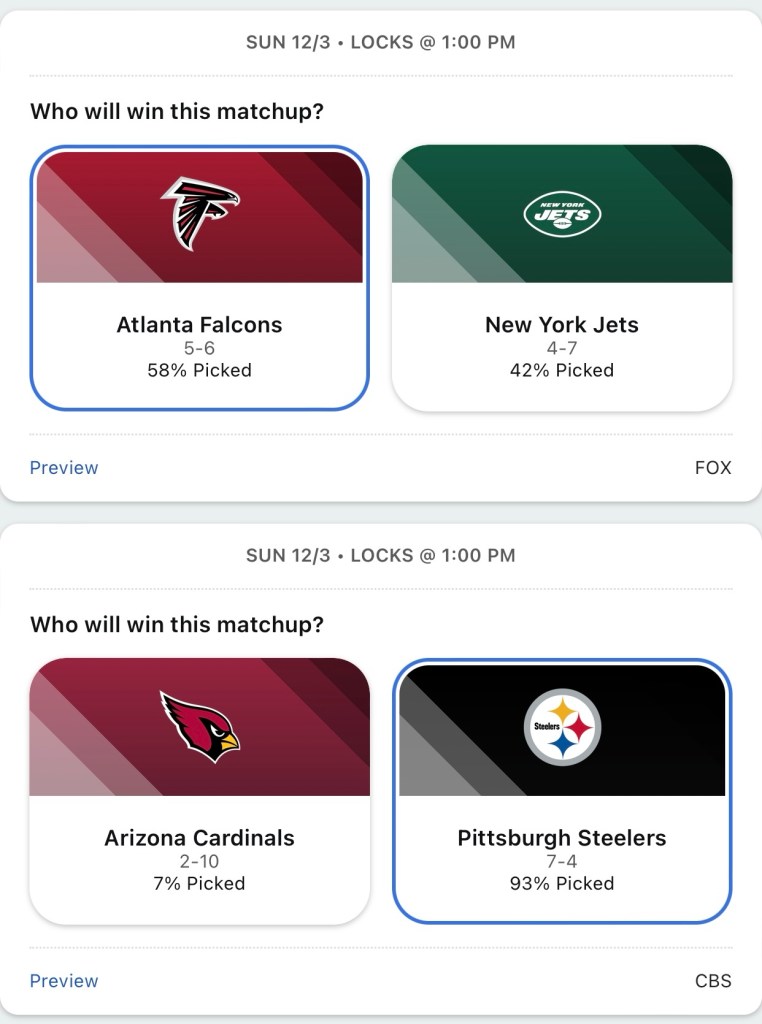Open Preview for the Falcons vs Jets matchup
762x1024 pixels.
tap(64, 468)
